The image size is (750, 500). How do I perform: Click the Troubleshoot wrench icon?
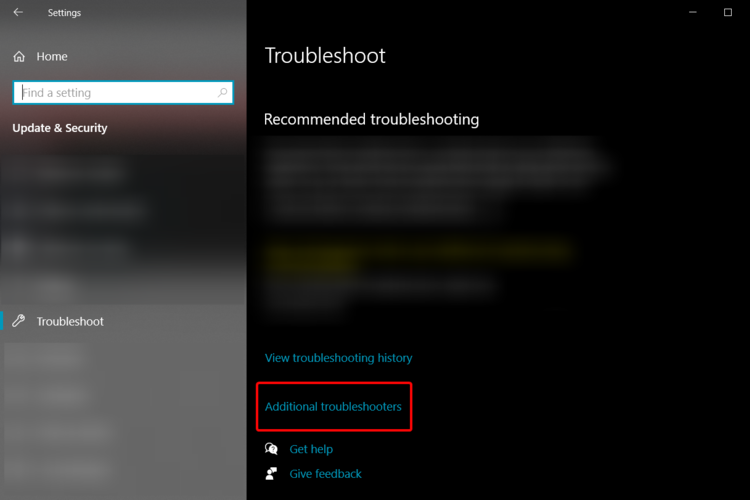click(19, 321)
